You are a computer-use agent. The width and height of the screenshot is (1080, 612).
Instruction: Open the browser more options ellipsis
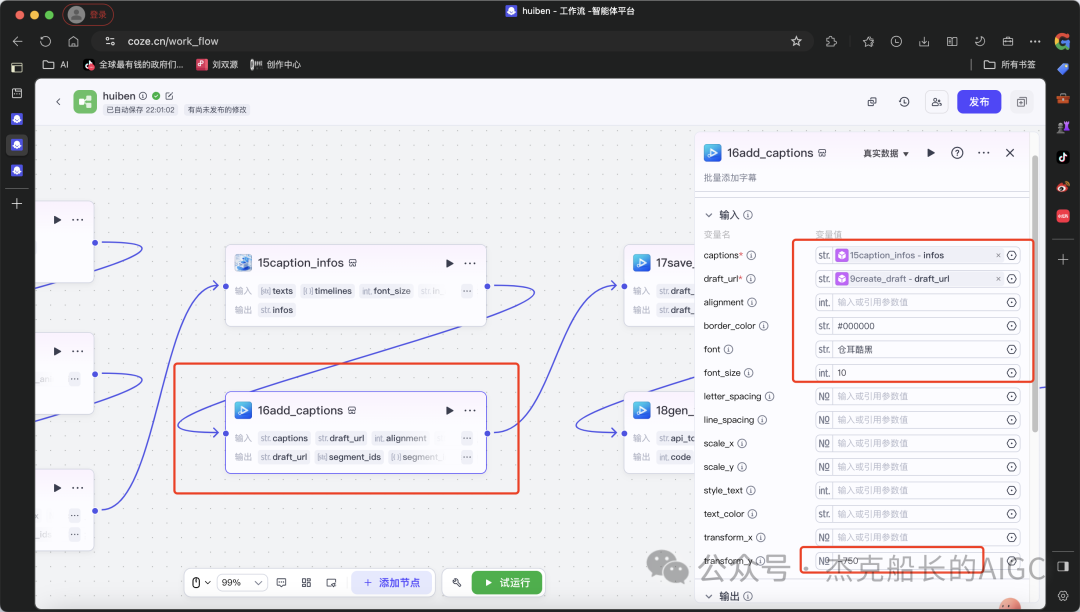(1035, 41)
